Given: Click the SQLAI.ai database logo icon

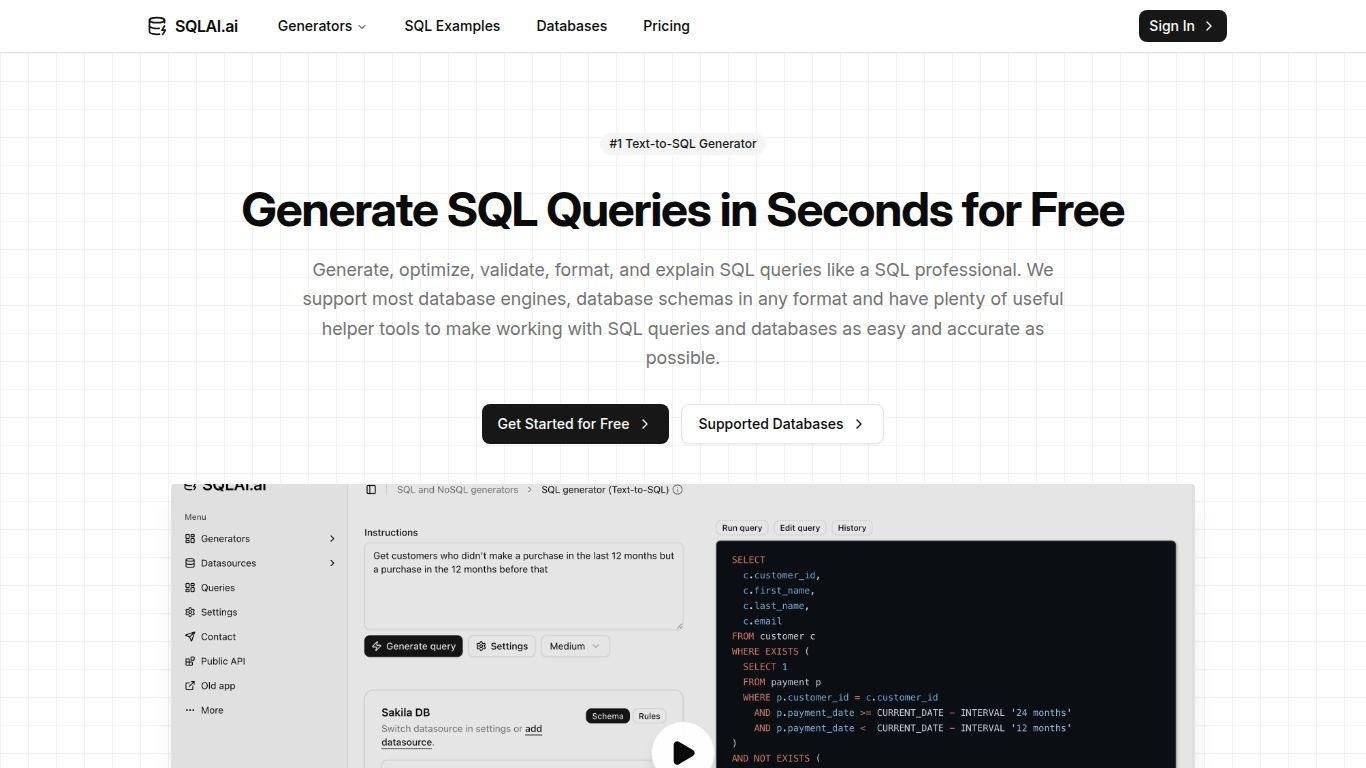Looking at the screenshot, I should coord(157,26).
